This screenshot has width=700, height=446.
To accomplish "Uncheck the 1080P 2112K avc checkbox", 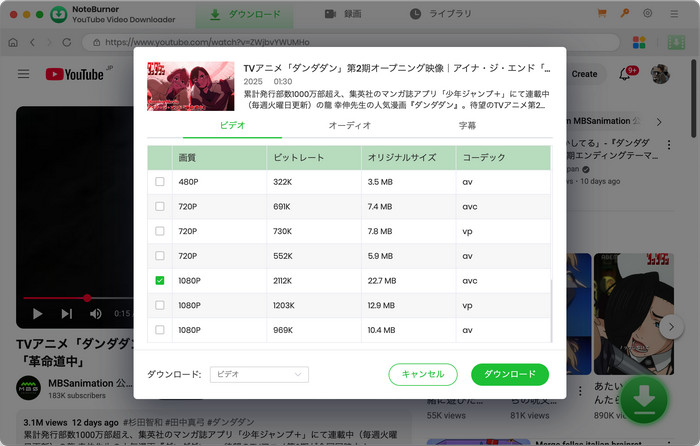I will (159, 280).
